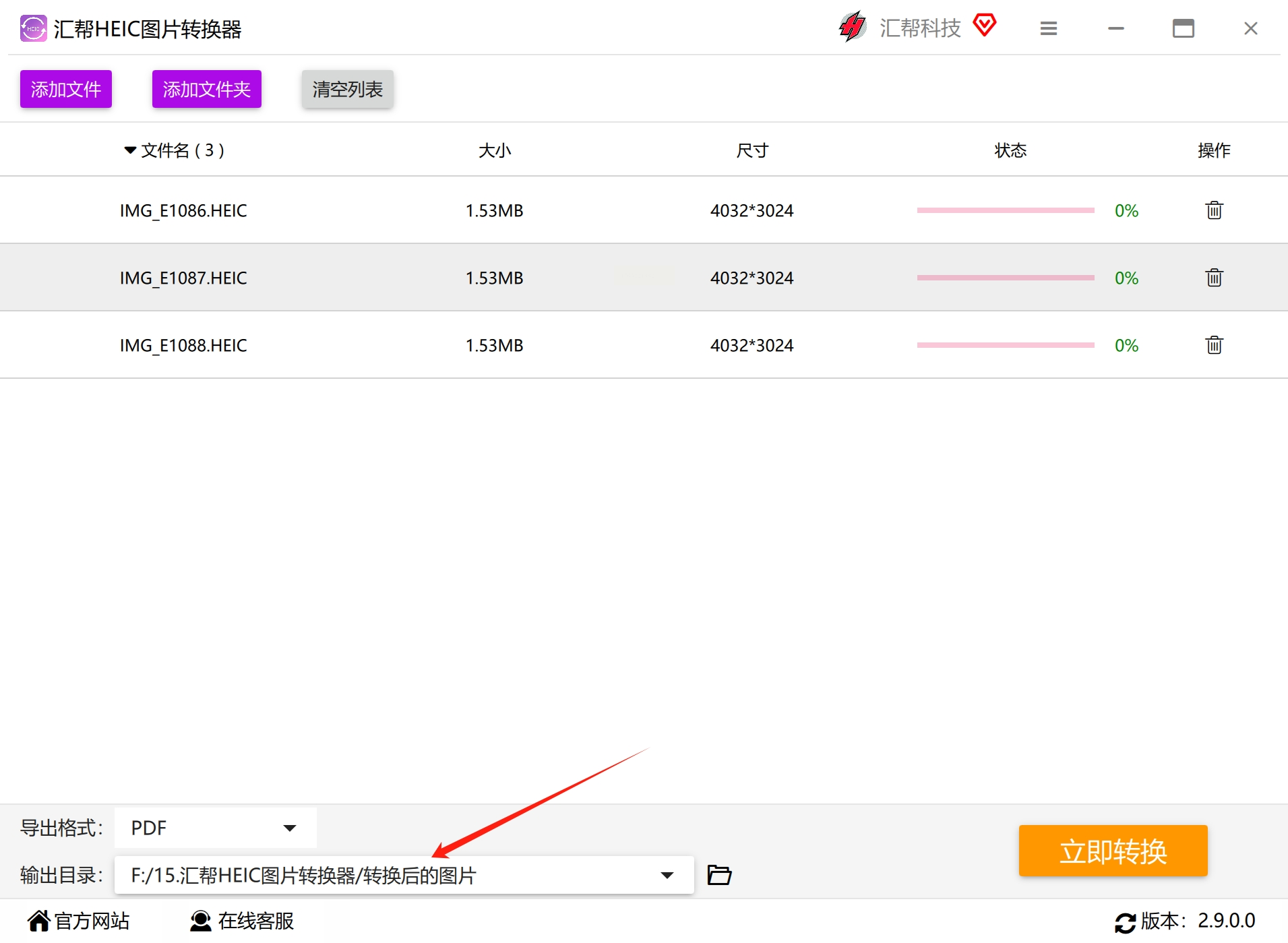Viewport: 1288px width, 943px height.
Task: Click the 添加文件 button
Action: click(65, 89)
